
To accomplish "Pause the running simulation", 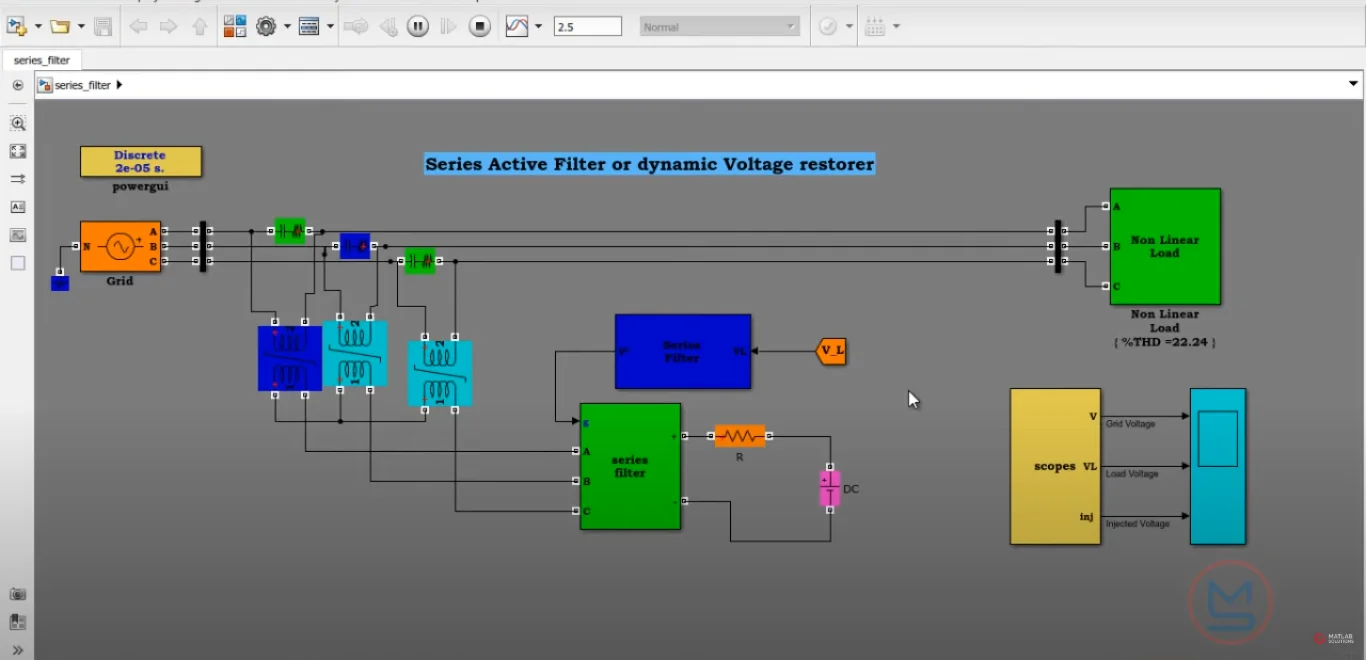I will [418, 27].
